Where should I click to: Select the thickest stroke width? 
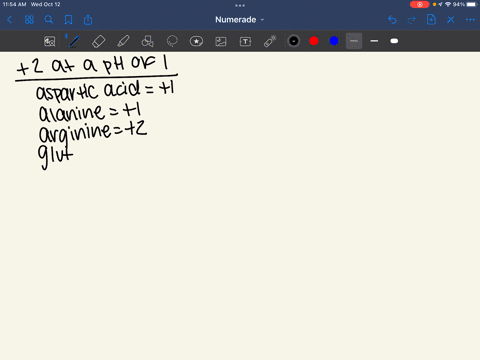click(394, 41)
